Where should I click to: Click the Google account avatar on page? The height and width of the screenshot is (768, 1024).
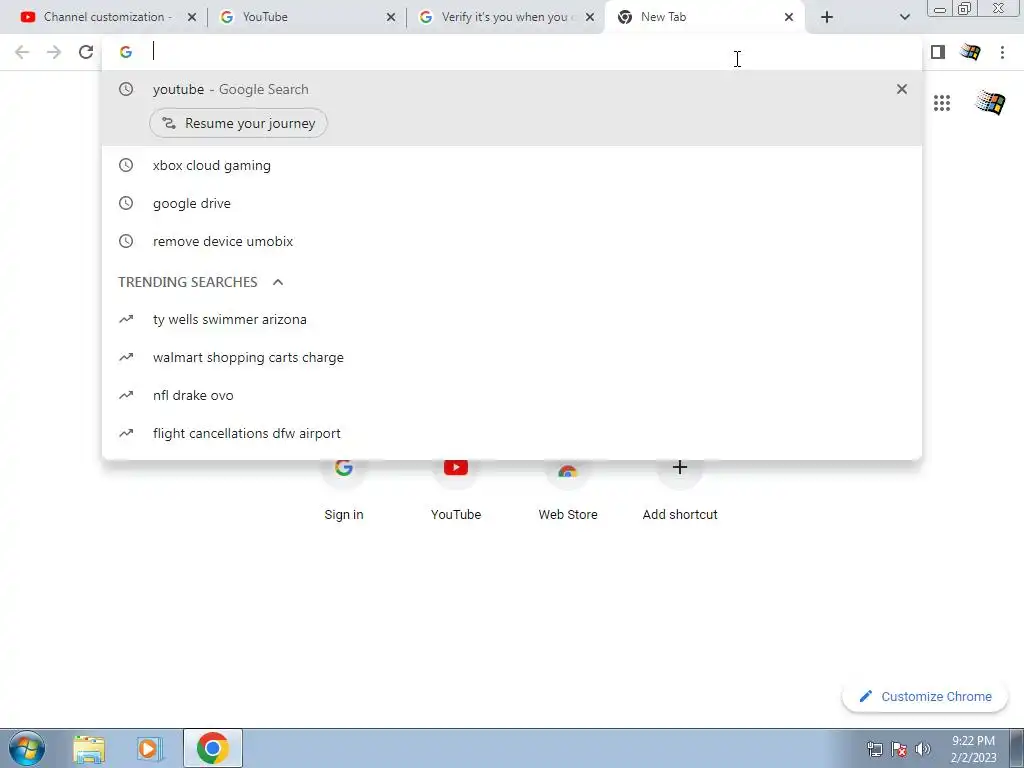coord(990,103)
